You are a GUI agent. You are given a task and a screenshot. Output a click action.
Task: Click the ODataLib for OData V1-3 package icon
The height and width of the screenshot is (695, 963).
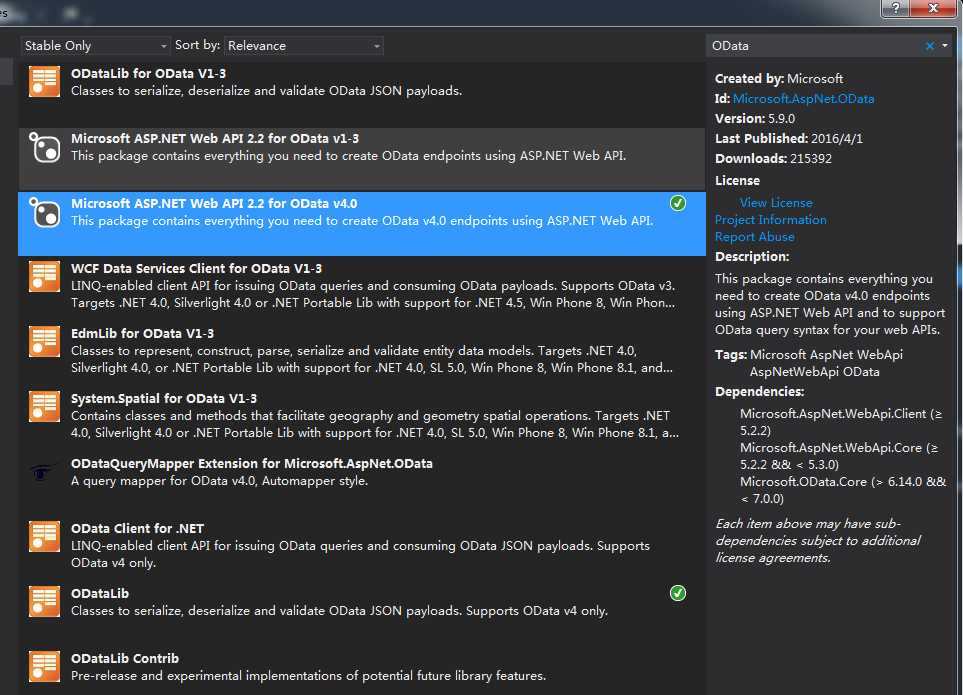(44, 82)
